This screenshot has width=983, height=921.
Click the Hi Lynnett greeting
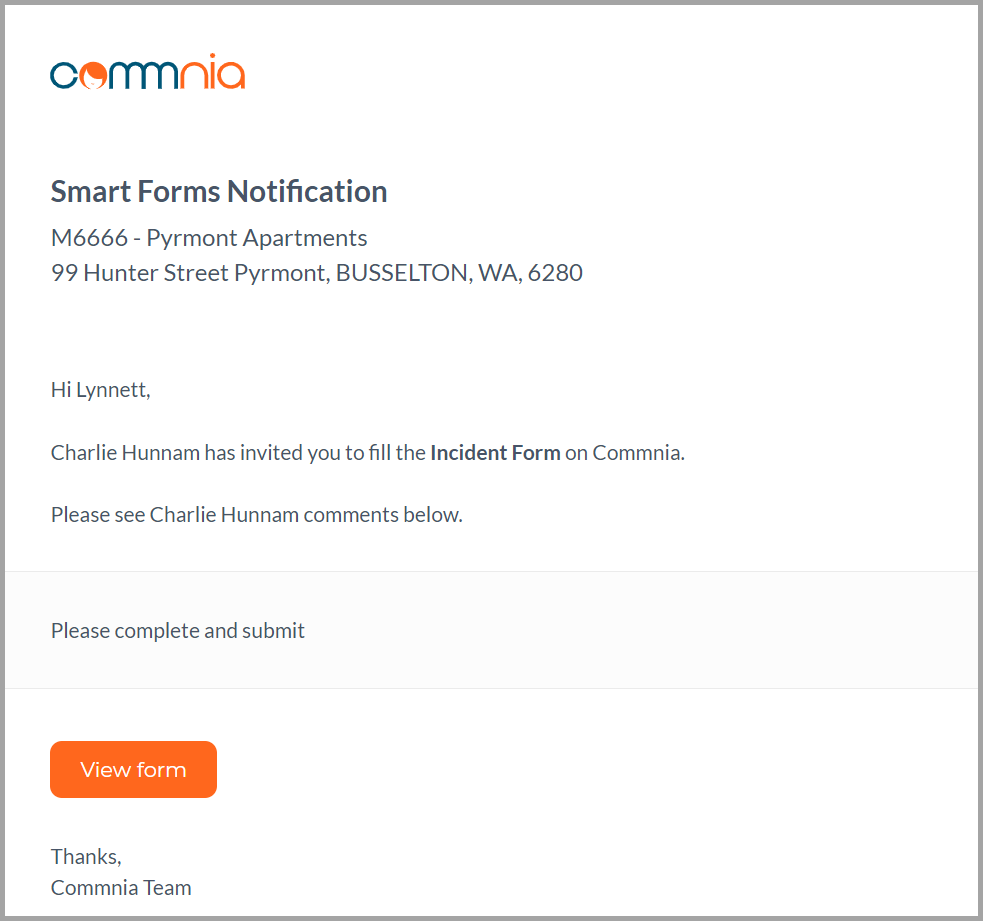coord(100,390)
